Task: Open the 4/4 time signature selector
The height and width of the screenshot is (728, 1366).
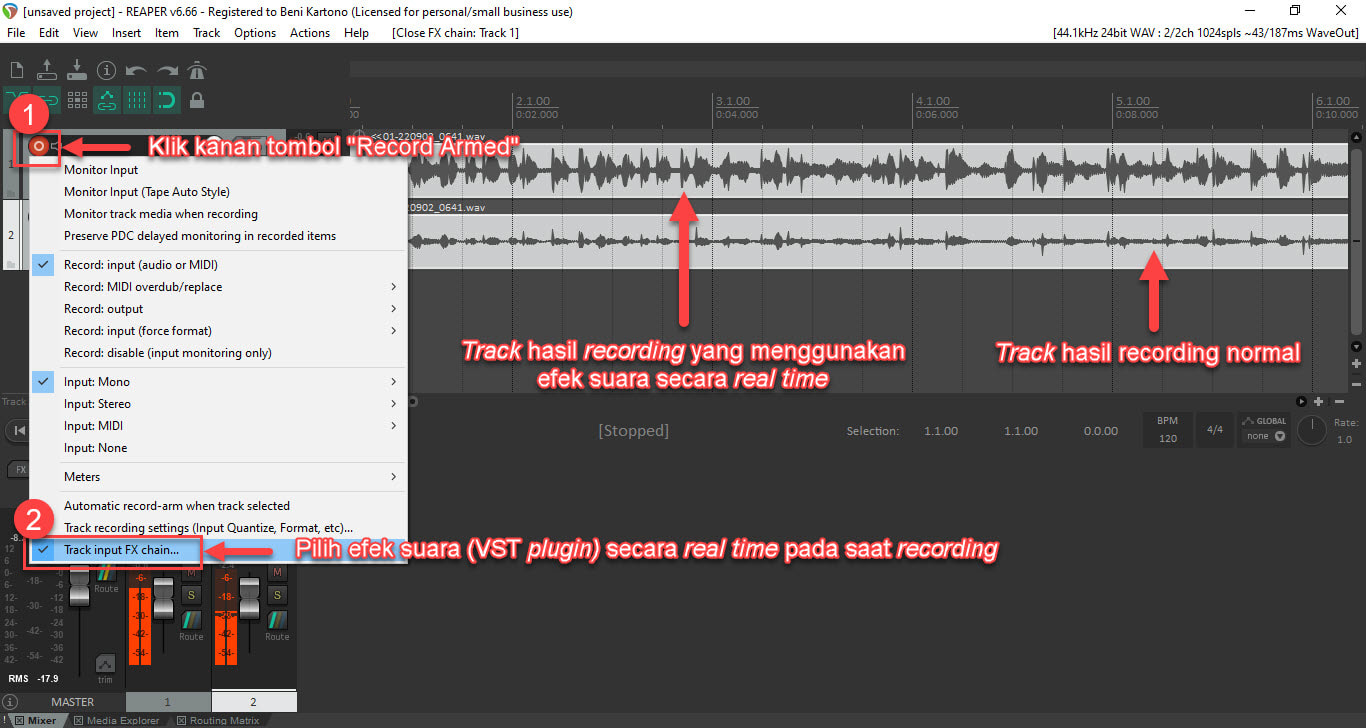Action: 1215,430
